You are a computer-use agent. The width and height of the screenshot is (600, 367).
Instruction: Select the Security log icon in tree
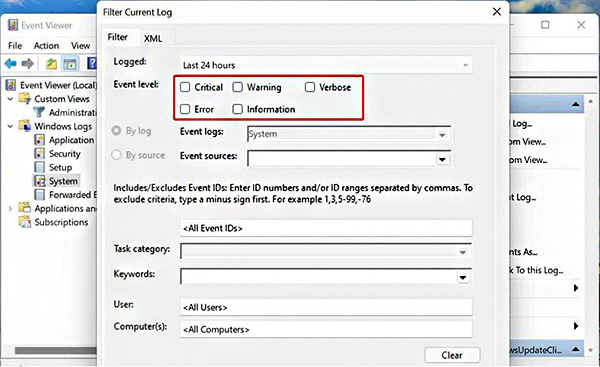point(39,153)
